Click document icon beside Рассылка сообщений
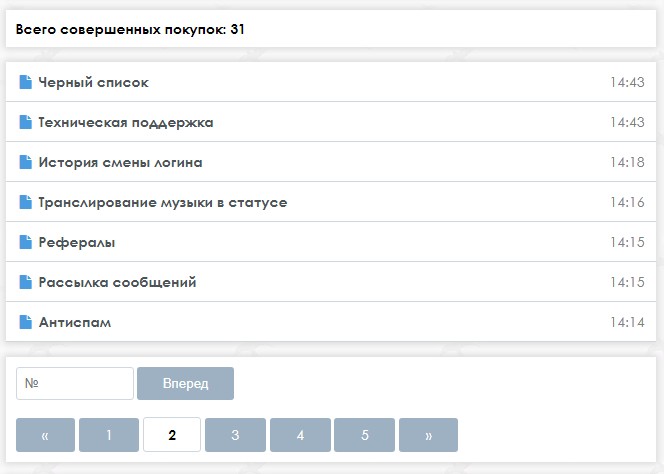This screenshot has height=474, width=664. (25, 282)
